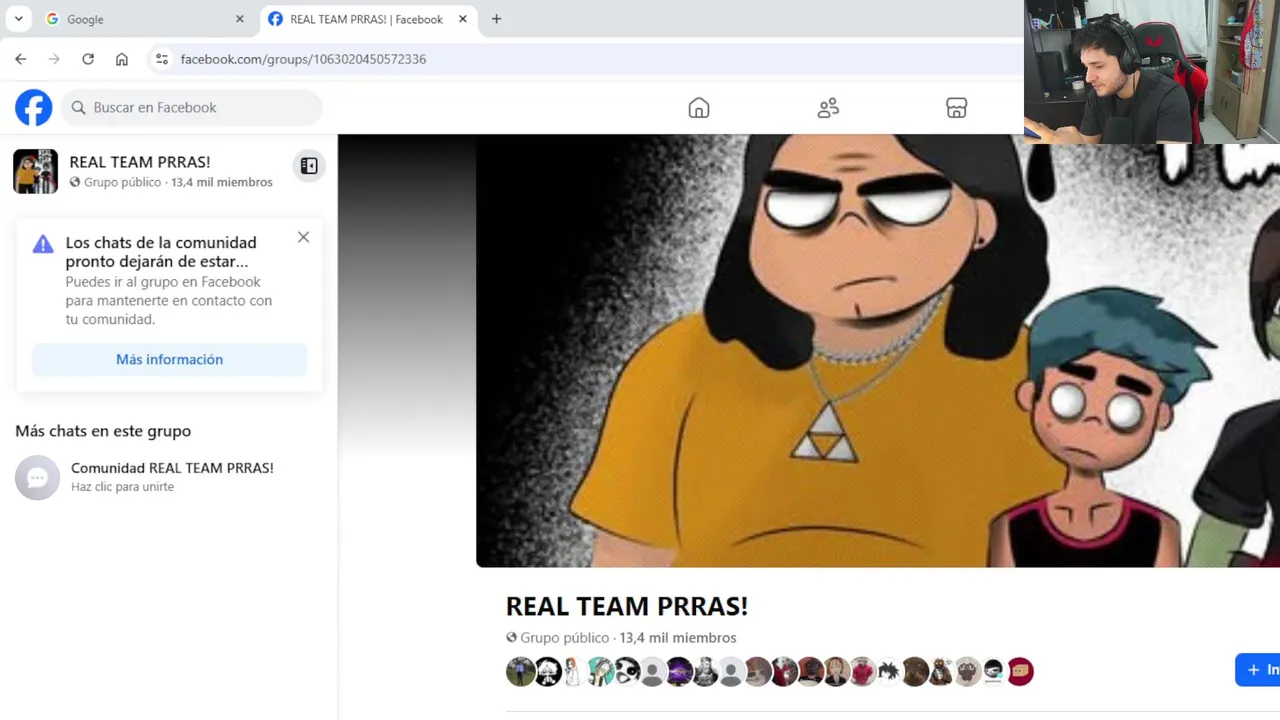The height and width of the screenshot is (720, 1280).
Task: Open Friends from Facebook top navigation
Action: point(828,107)
